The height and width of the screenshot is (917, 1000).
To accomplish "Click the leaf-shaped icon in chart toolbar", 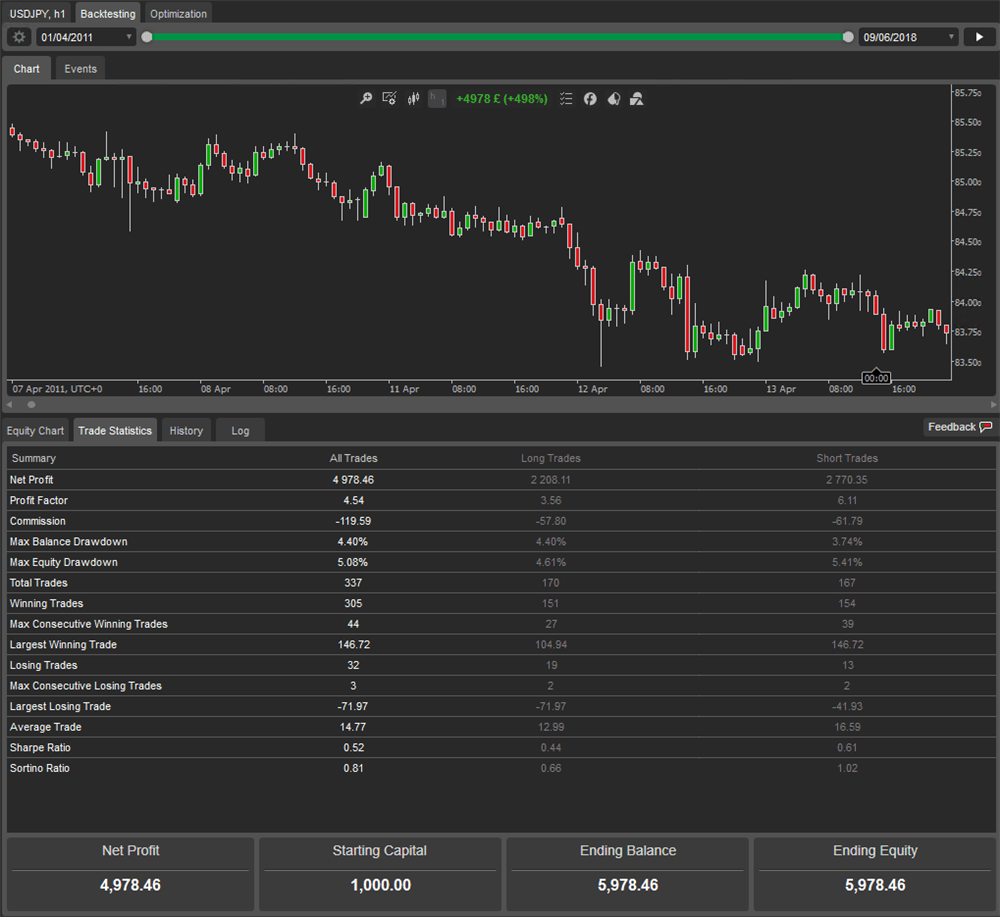I will (x=614, y=98).
